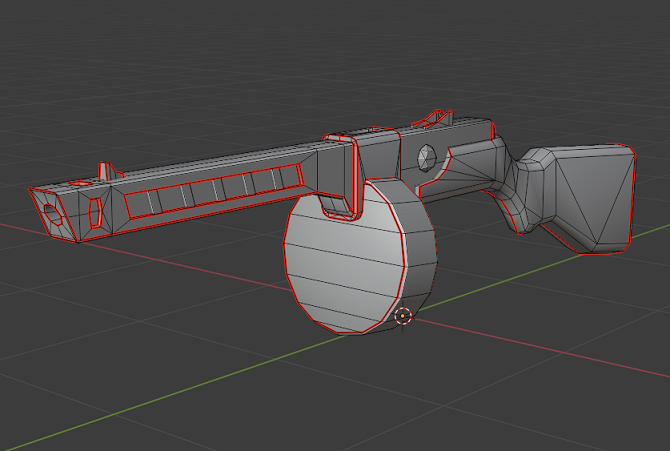Select the drum magazine's round front face
The height and width of the screenshot is (451, 670).
point(344,264)
